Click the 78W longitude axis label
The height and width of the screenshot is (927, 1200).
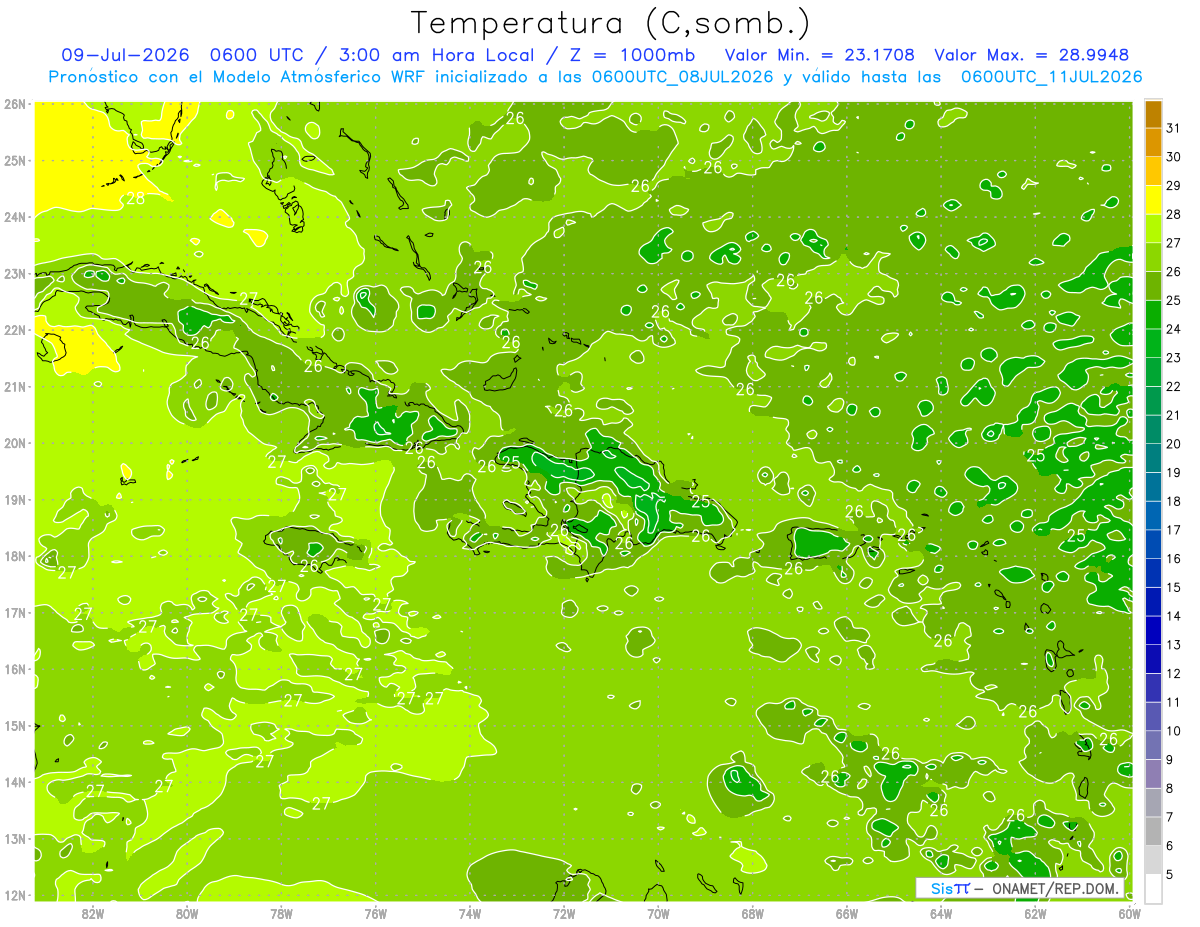tap(281, 913)
